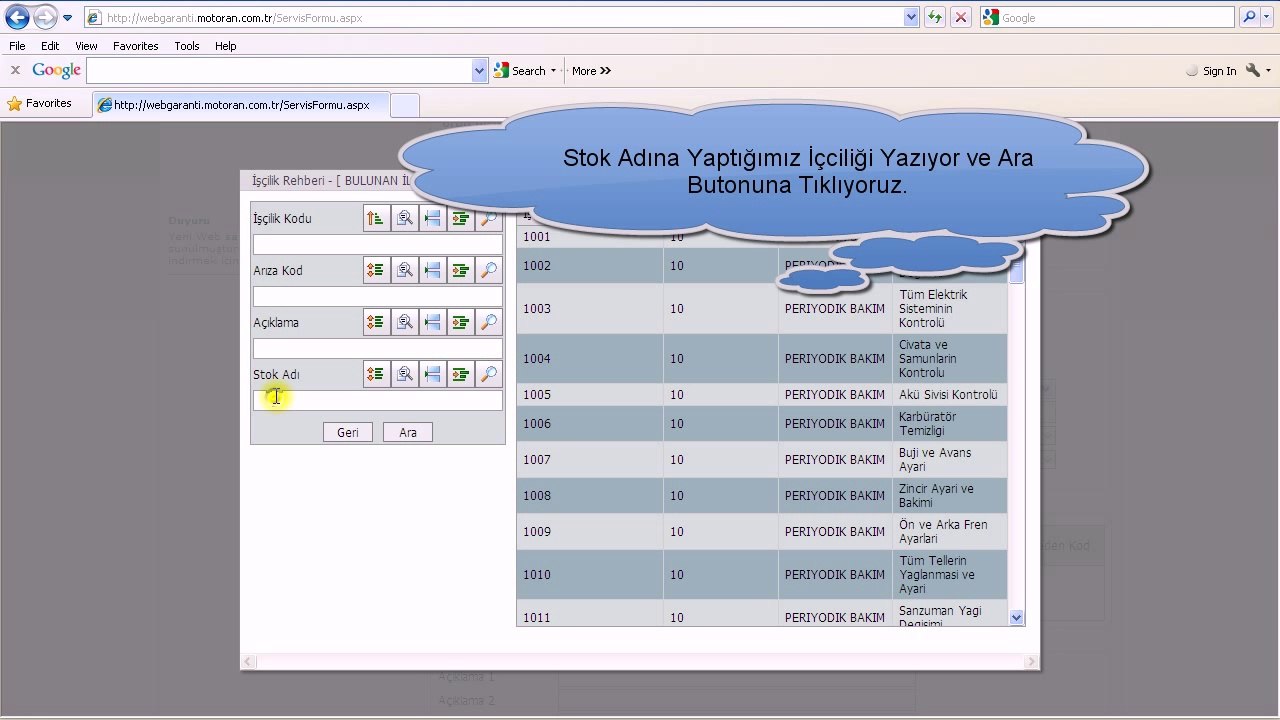Click the green indent icon in the Arıza Kod row

coord(460,270)
